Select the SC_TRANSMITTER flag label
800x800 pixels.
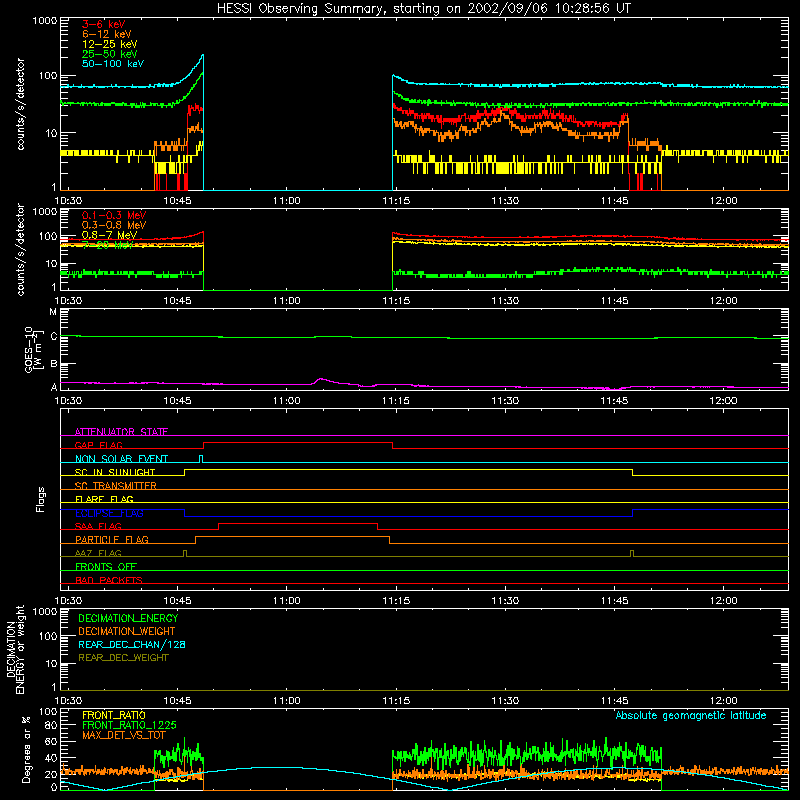(116, 486)
